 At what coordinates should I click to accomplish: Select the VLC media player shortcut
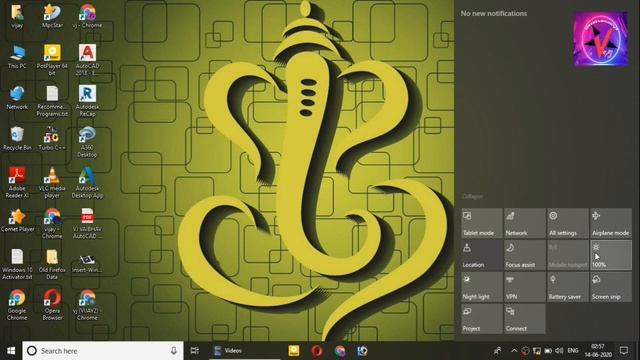tap(52, 182)
